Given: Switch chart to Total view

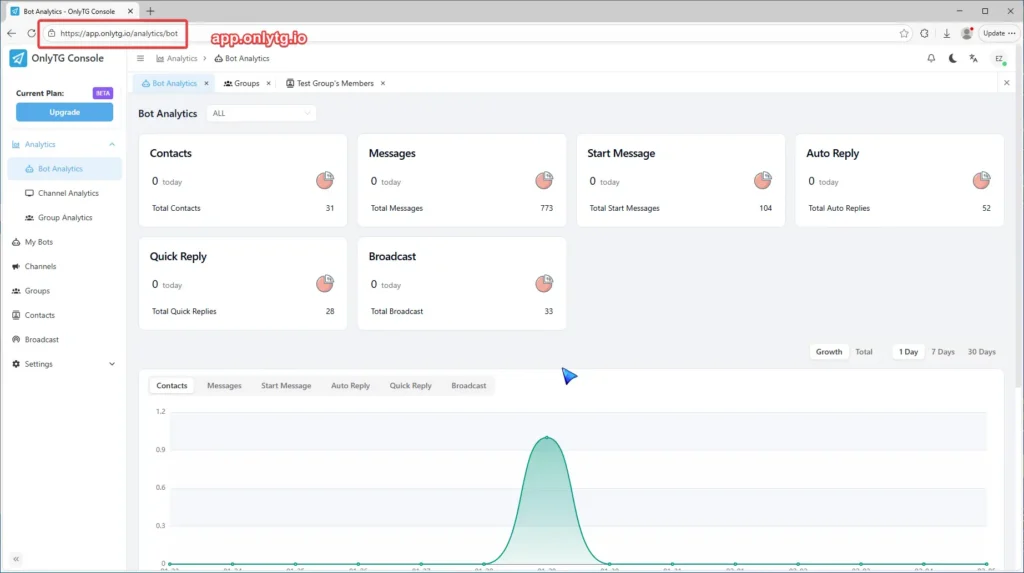Looking at the screenshot, I should click(x=863, y=352).
